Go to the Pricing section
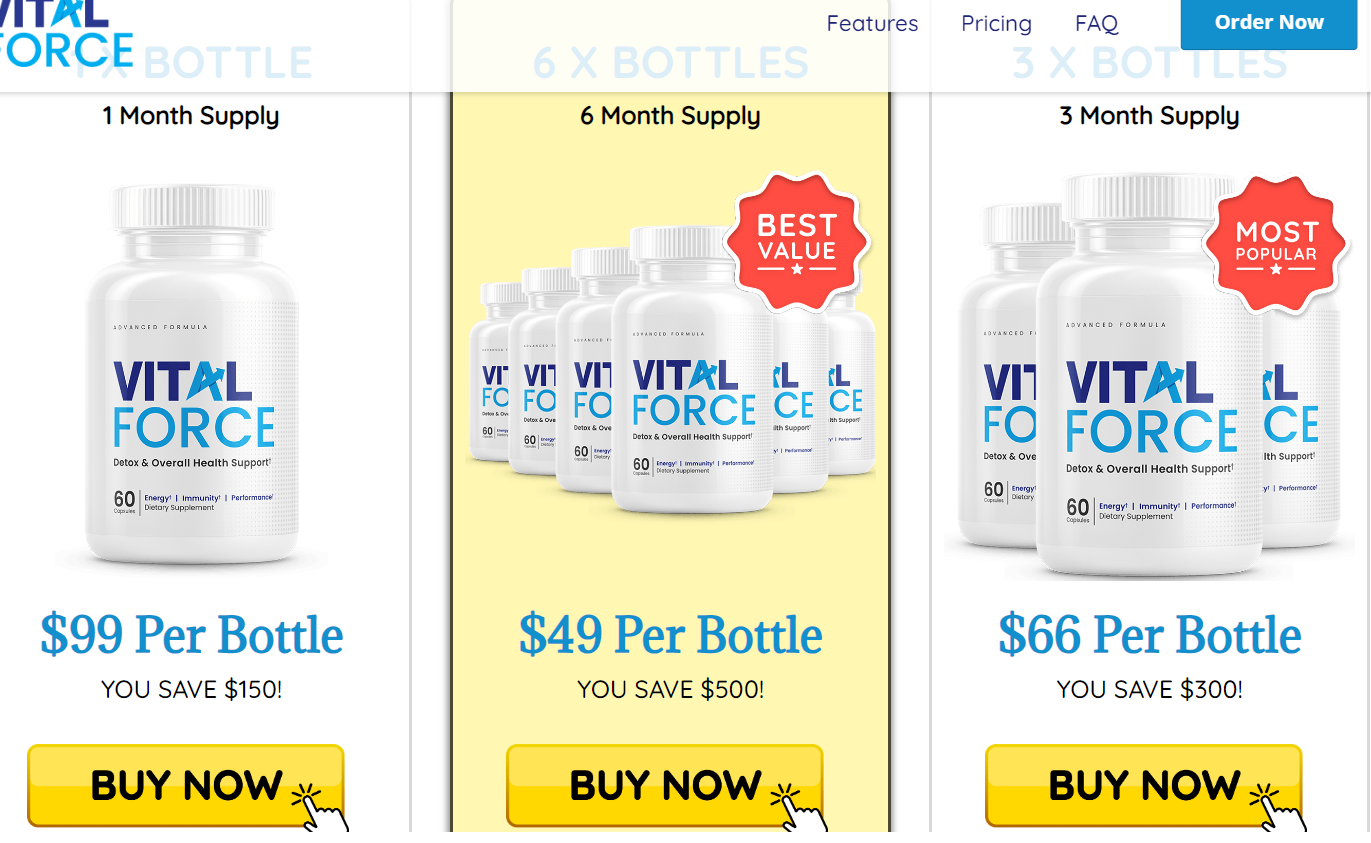 996,23
